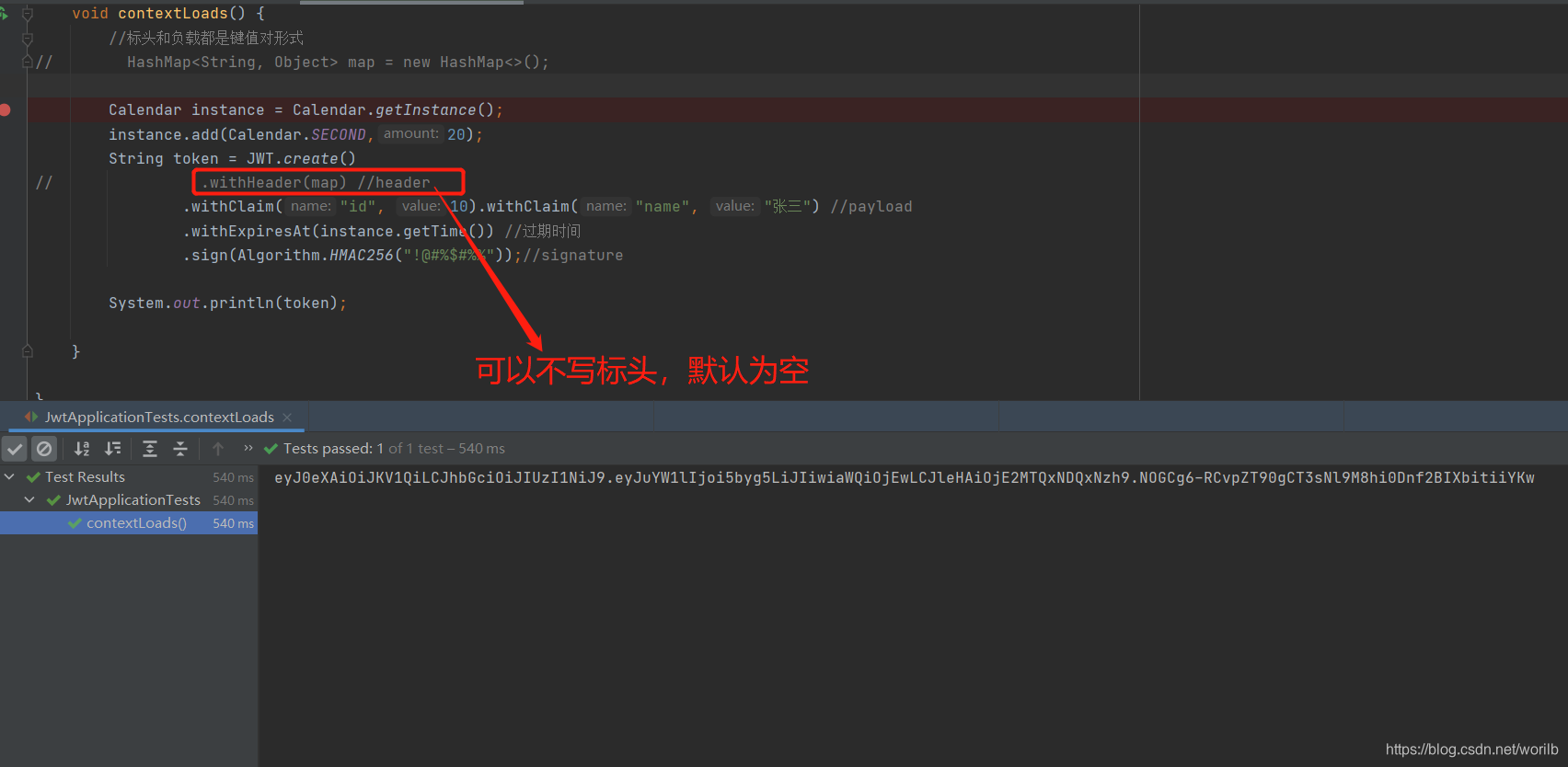The image size is (1568, 767).
Task: Go to previous failed test arrow
Action: point(218,449)
